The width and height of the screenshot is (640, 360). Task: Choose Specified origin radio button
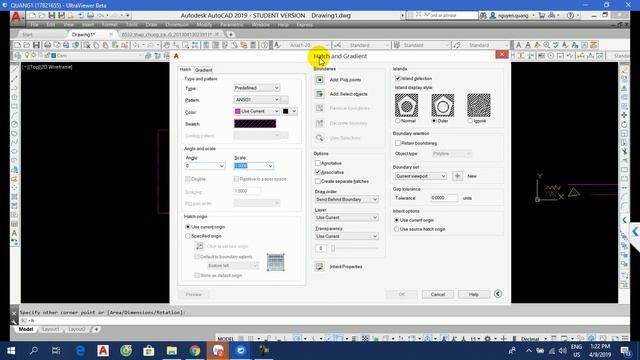[188, 236]
